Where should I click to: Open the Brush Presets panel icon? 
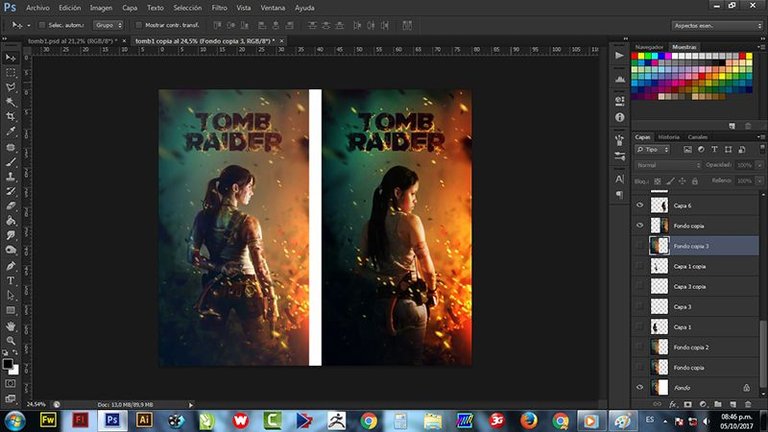coord(620,156)
